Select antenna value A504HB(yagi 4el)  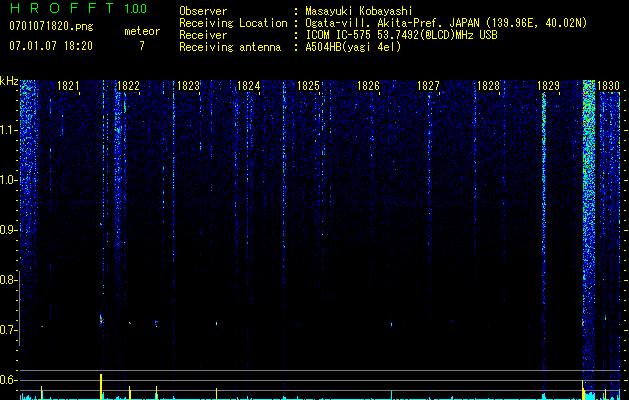[x=353, y=47]
